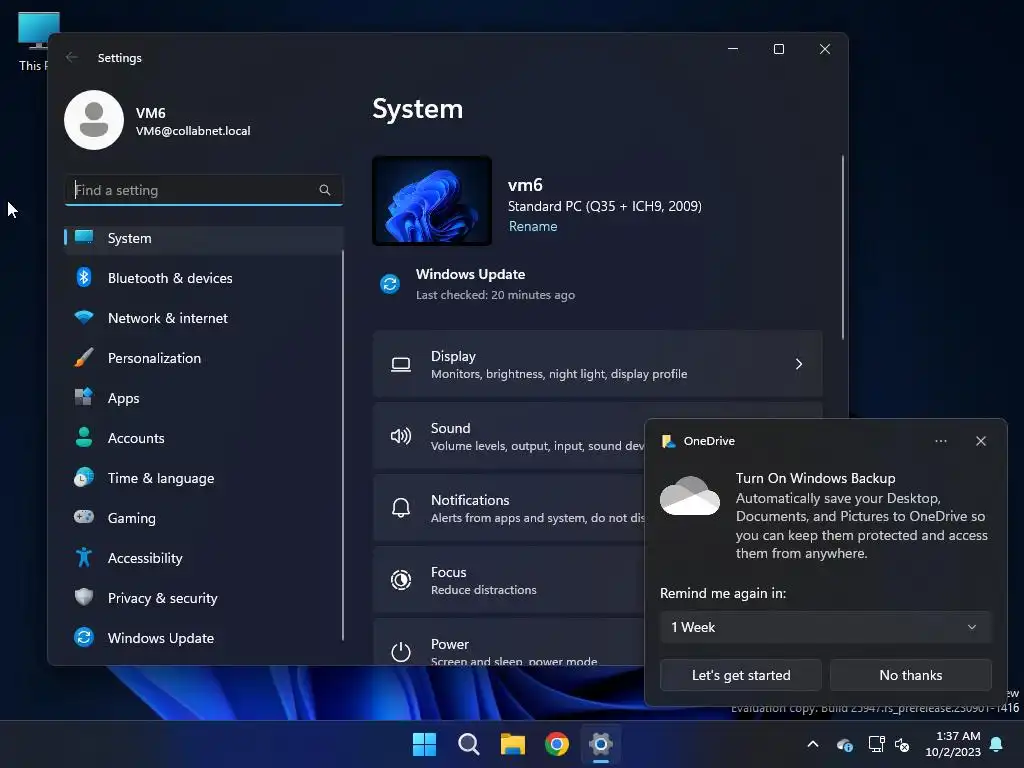Open Focus settings
1024x768 pixels.
(508, 580)
